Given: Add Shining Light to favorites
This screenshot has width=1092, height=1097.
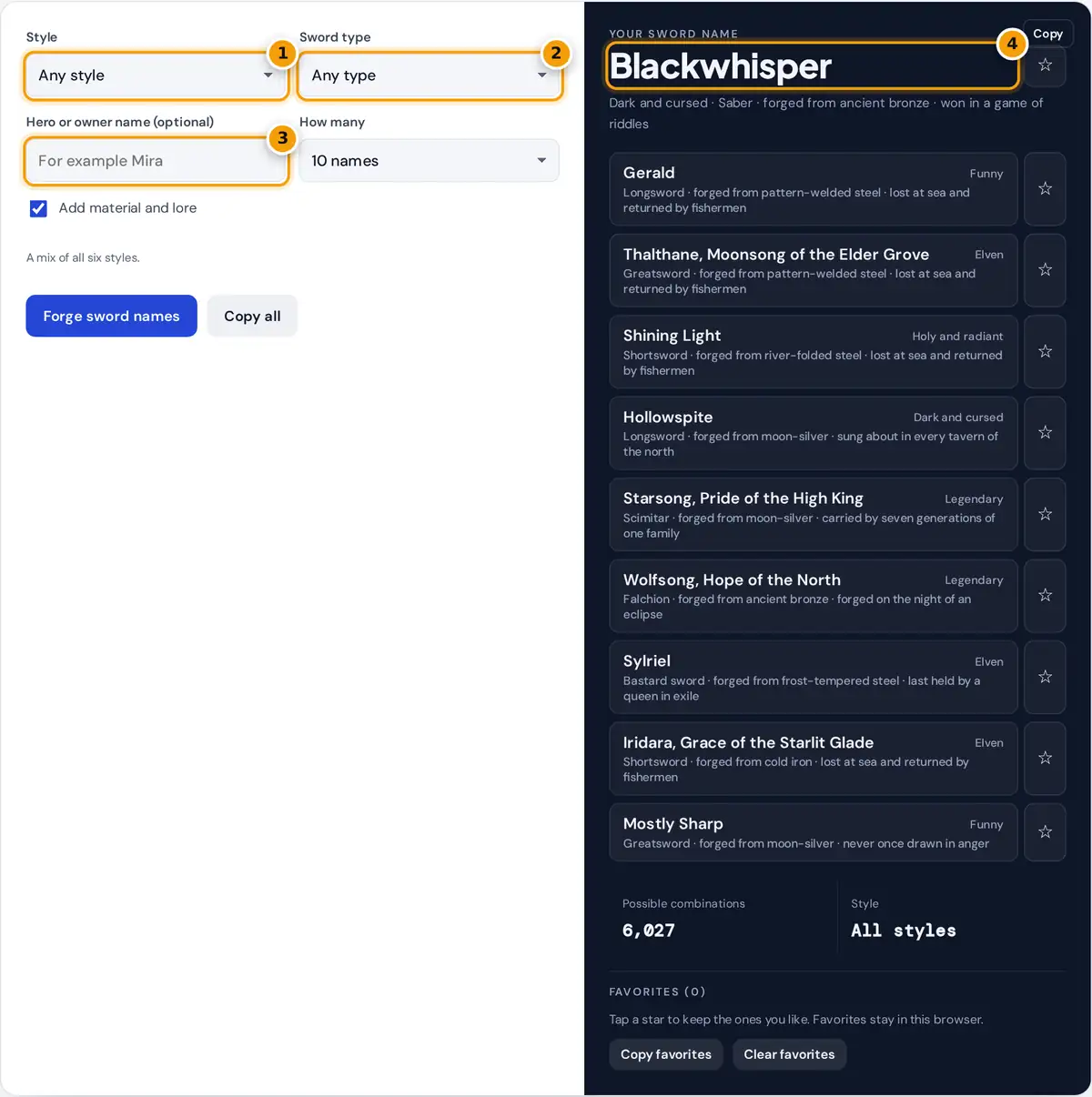Looking at the screenshot, I should tap(1045, 352).
